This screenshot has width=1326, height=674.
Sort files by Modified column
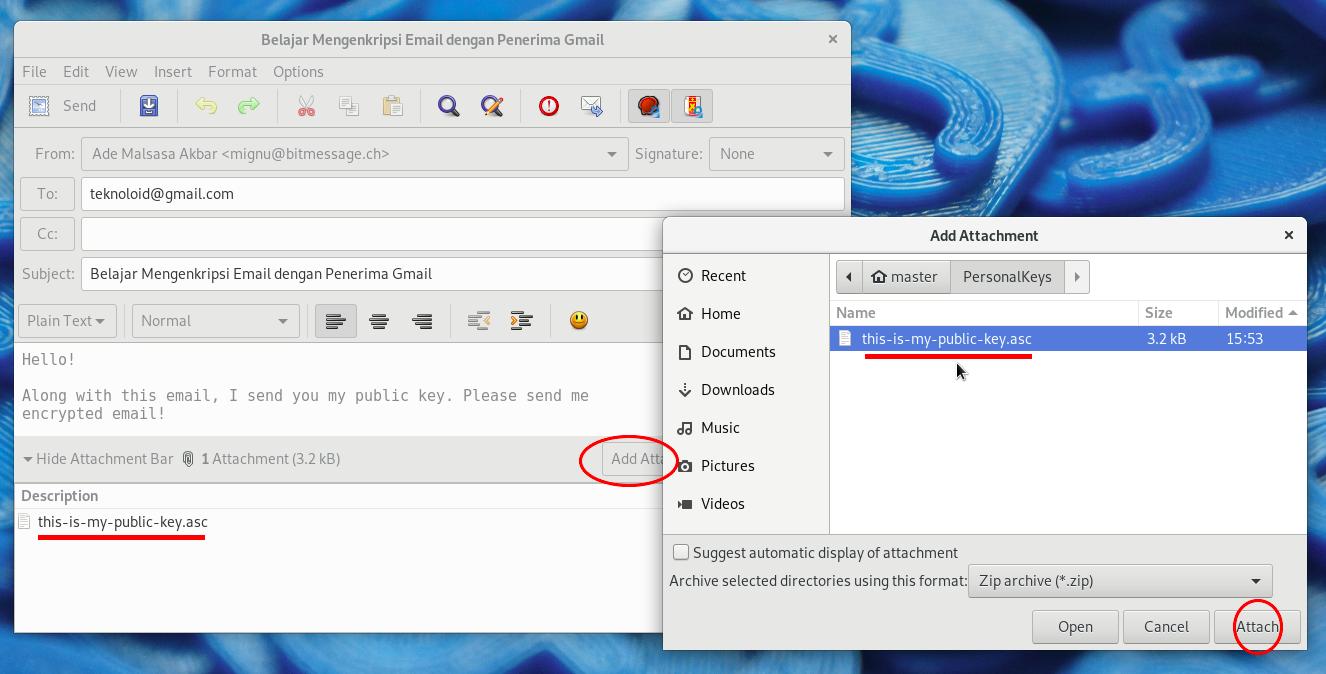[x=1262, y=313]
